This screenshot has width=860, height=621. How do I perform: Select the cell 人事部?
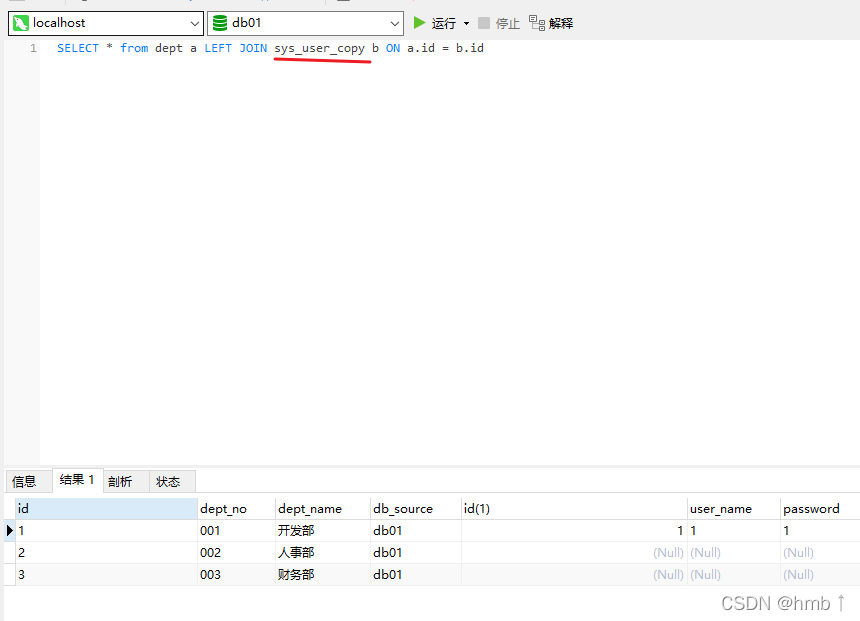(323, 552)
